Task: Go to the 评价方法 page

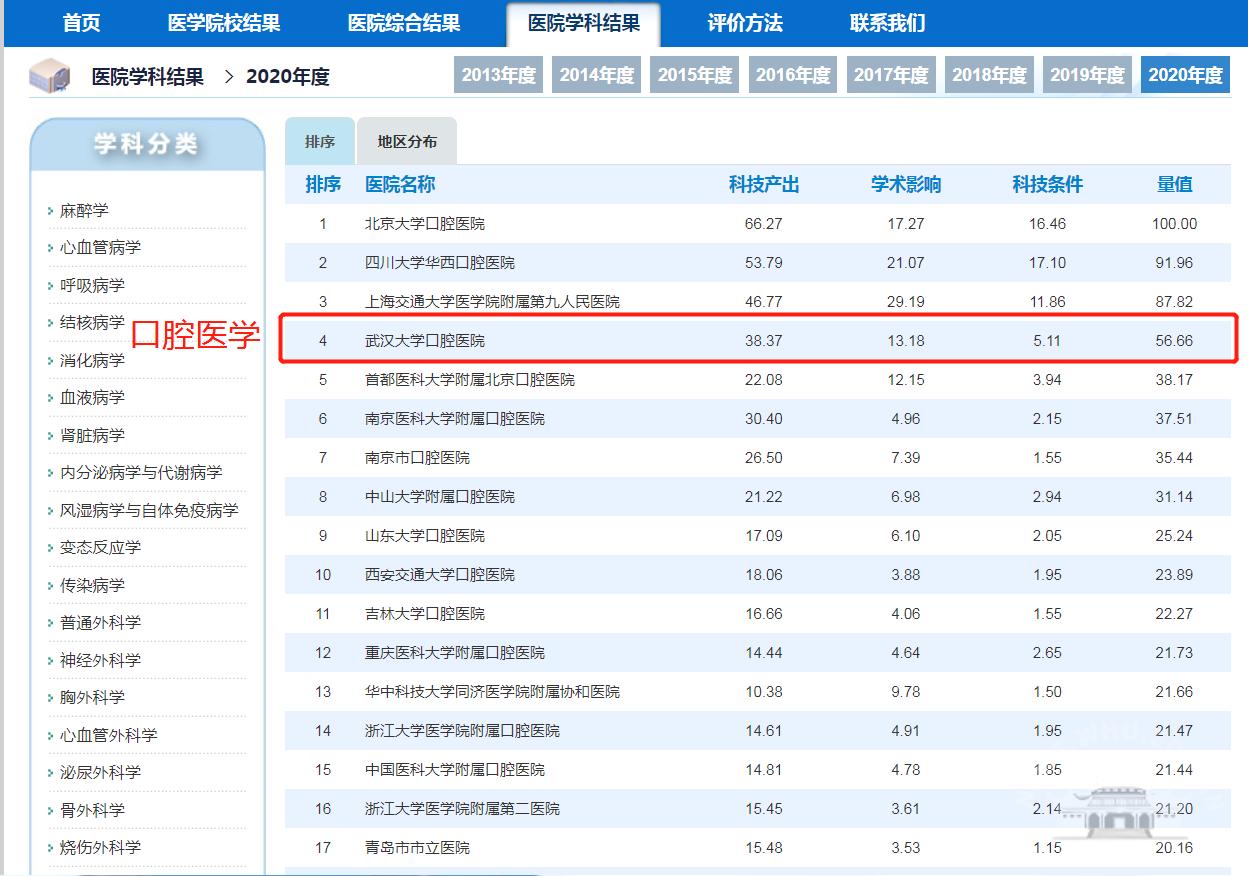Action: [745, 23]
